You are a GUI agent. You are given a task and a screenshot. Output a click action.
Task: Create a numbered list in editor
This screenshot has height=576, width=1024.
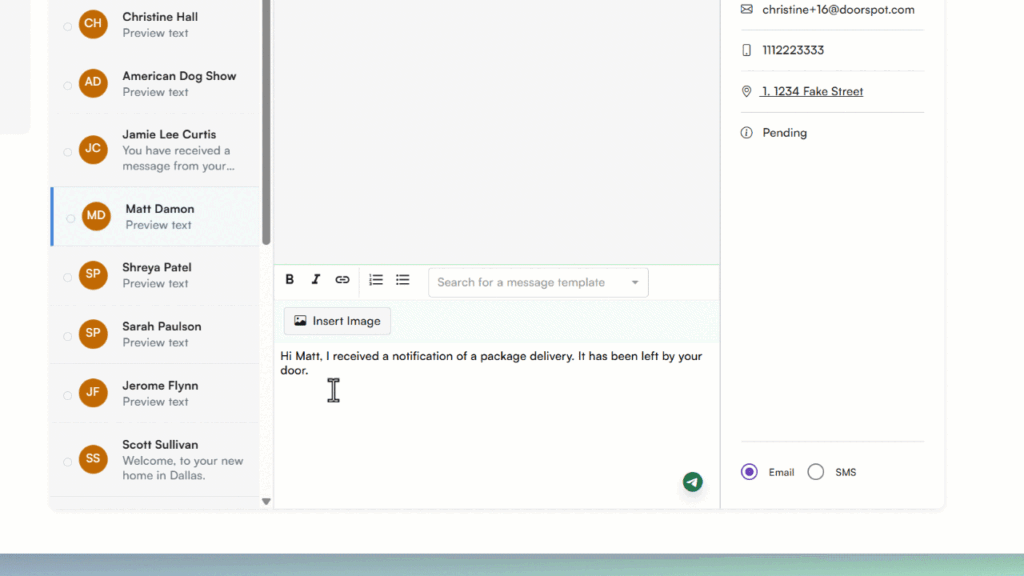(x=376, y=280)
